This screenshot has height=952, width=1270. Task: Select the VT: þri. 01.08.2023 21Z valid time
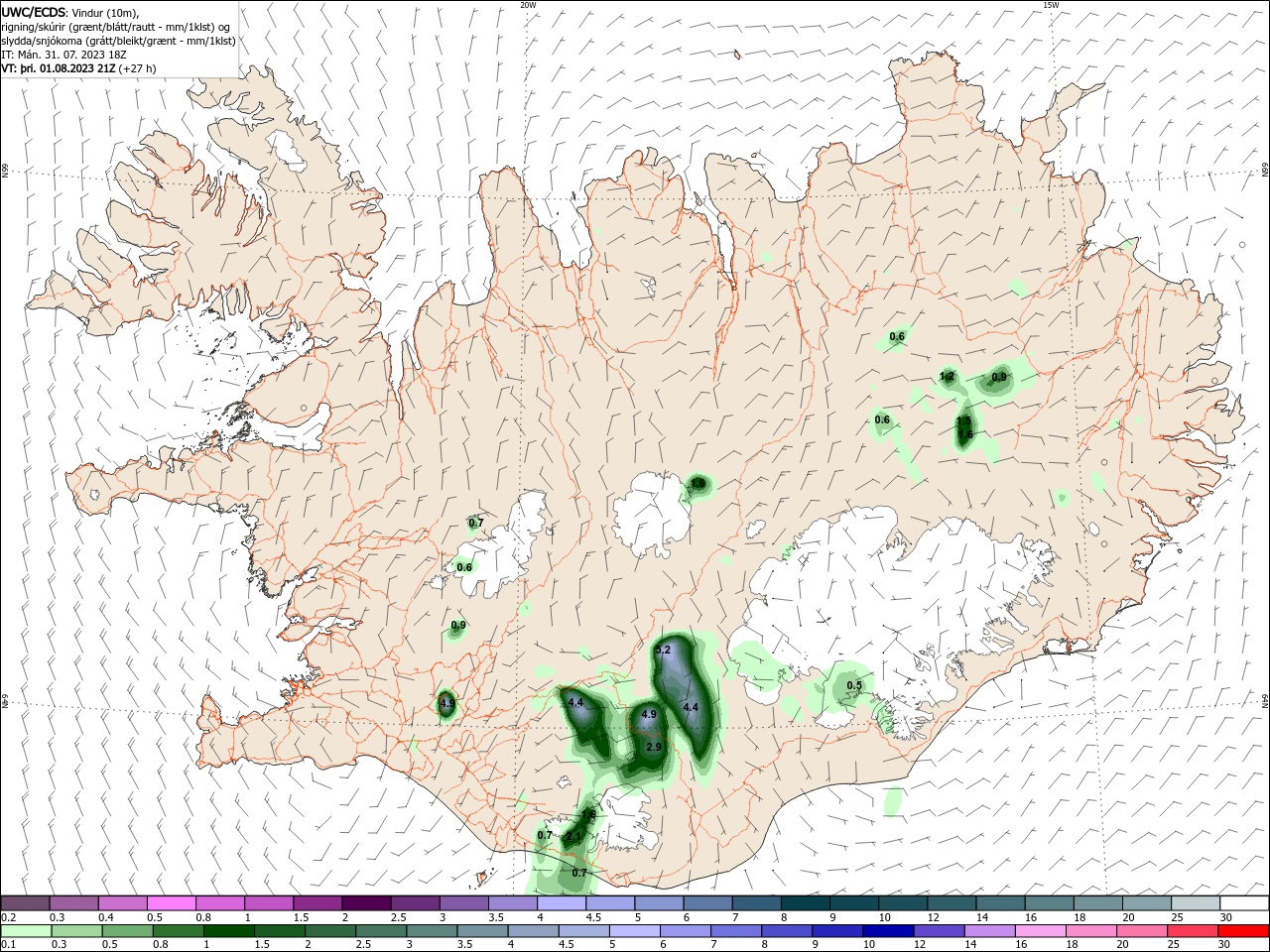pyautogui.click(x=60, y=68)
